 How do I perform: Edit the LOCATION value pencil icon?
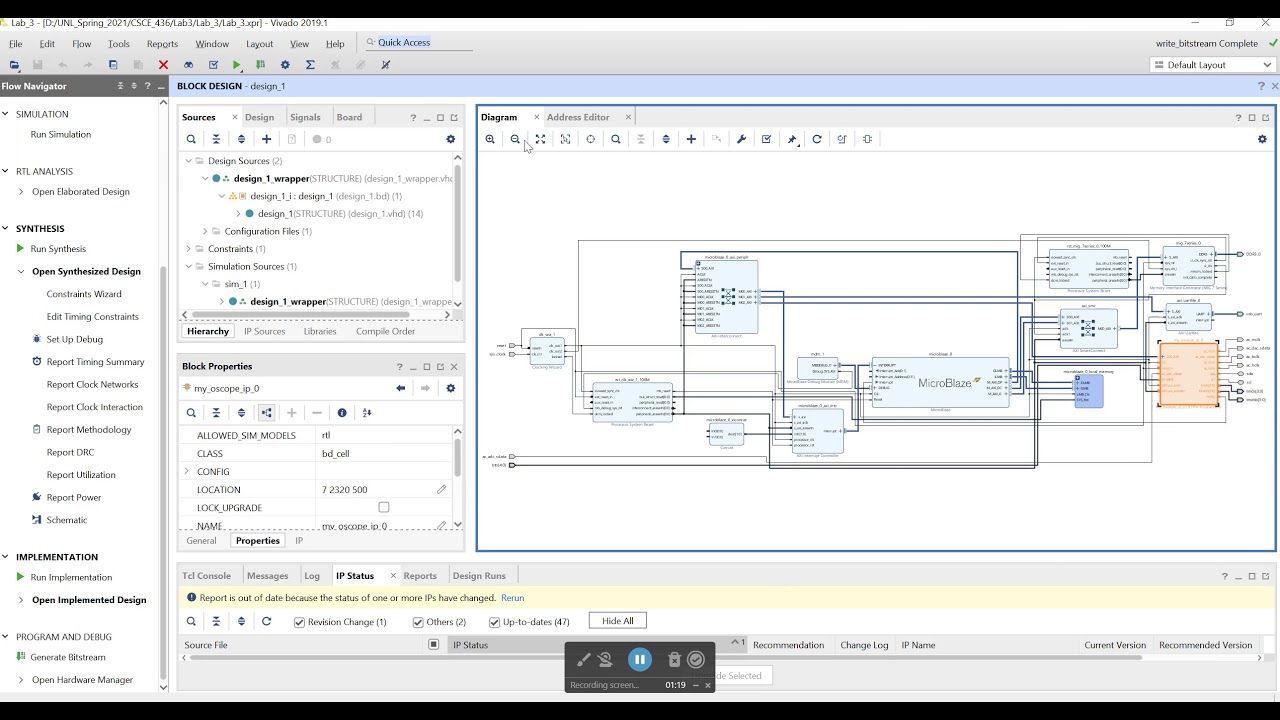coord(441,489)
